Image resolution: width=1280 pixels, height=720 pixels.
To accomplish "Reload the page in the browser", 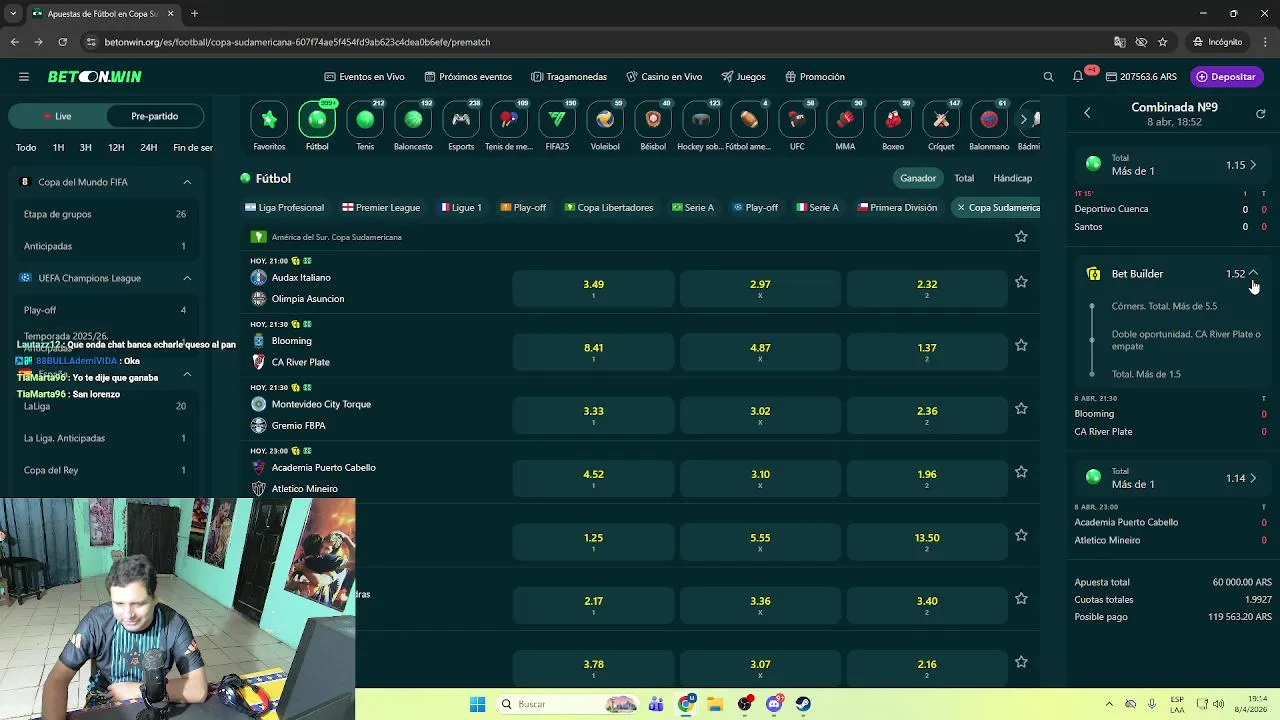I will pyautogui.click(x=62, y=42).
